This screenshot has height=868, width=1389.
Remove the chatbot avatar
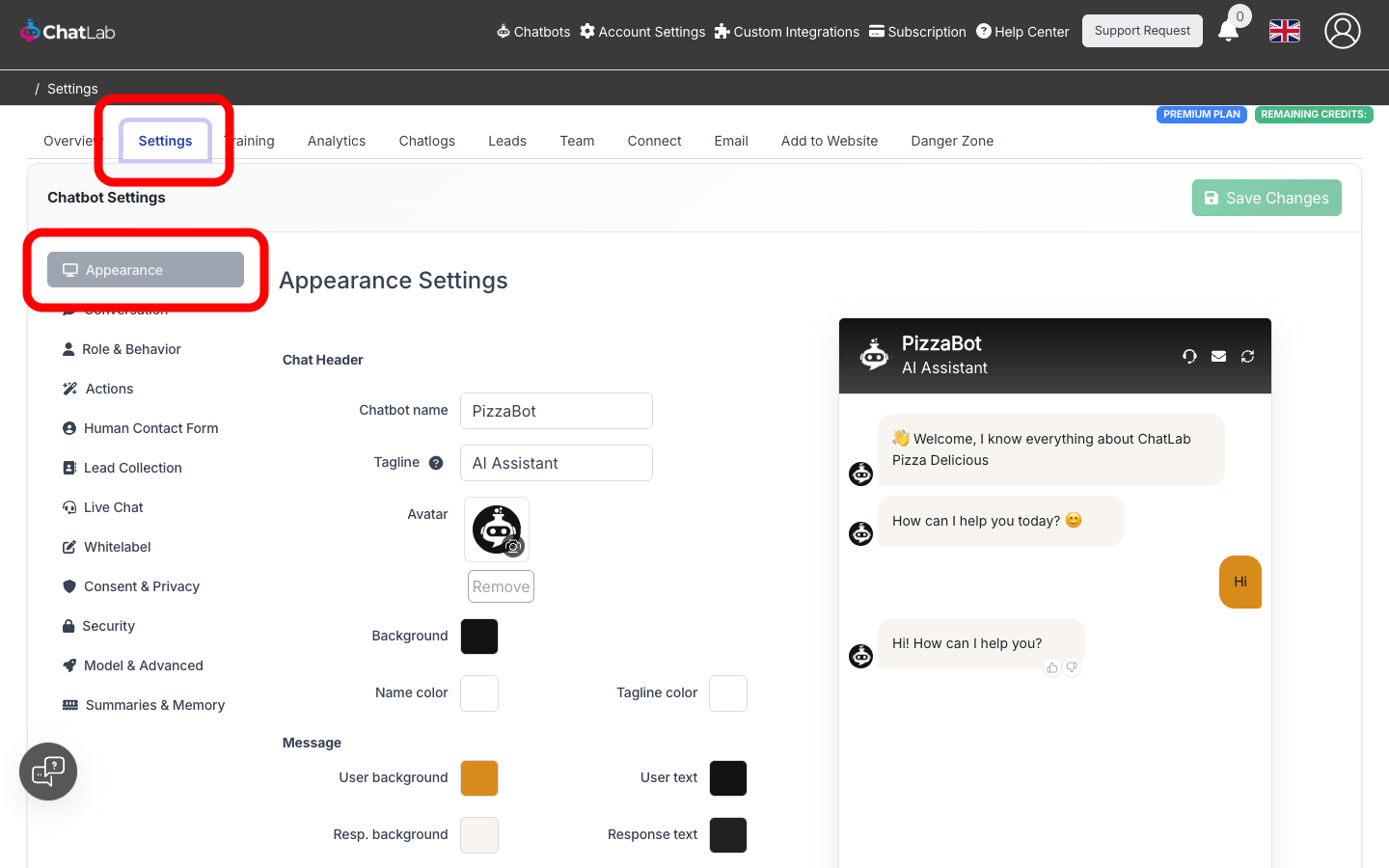[501, 586]
